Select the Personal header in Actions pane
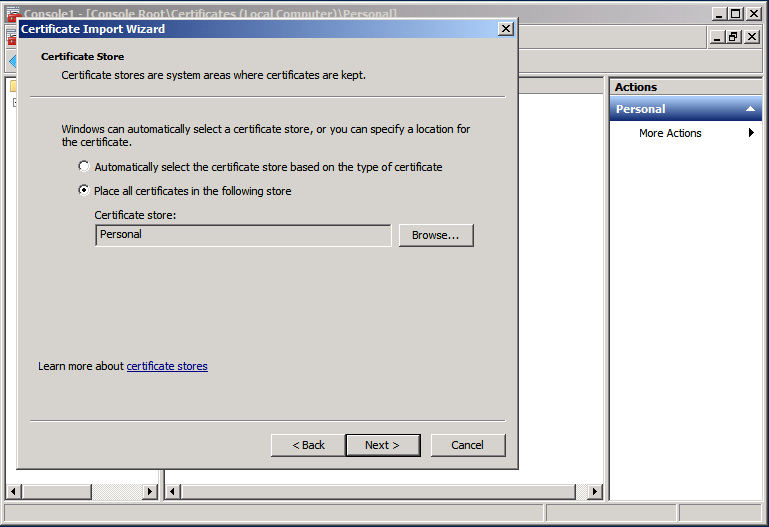This screenshot has width=769, height=527. click(x=641, y=109)
